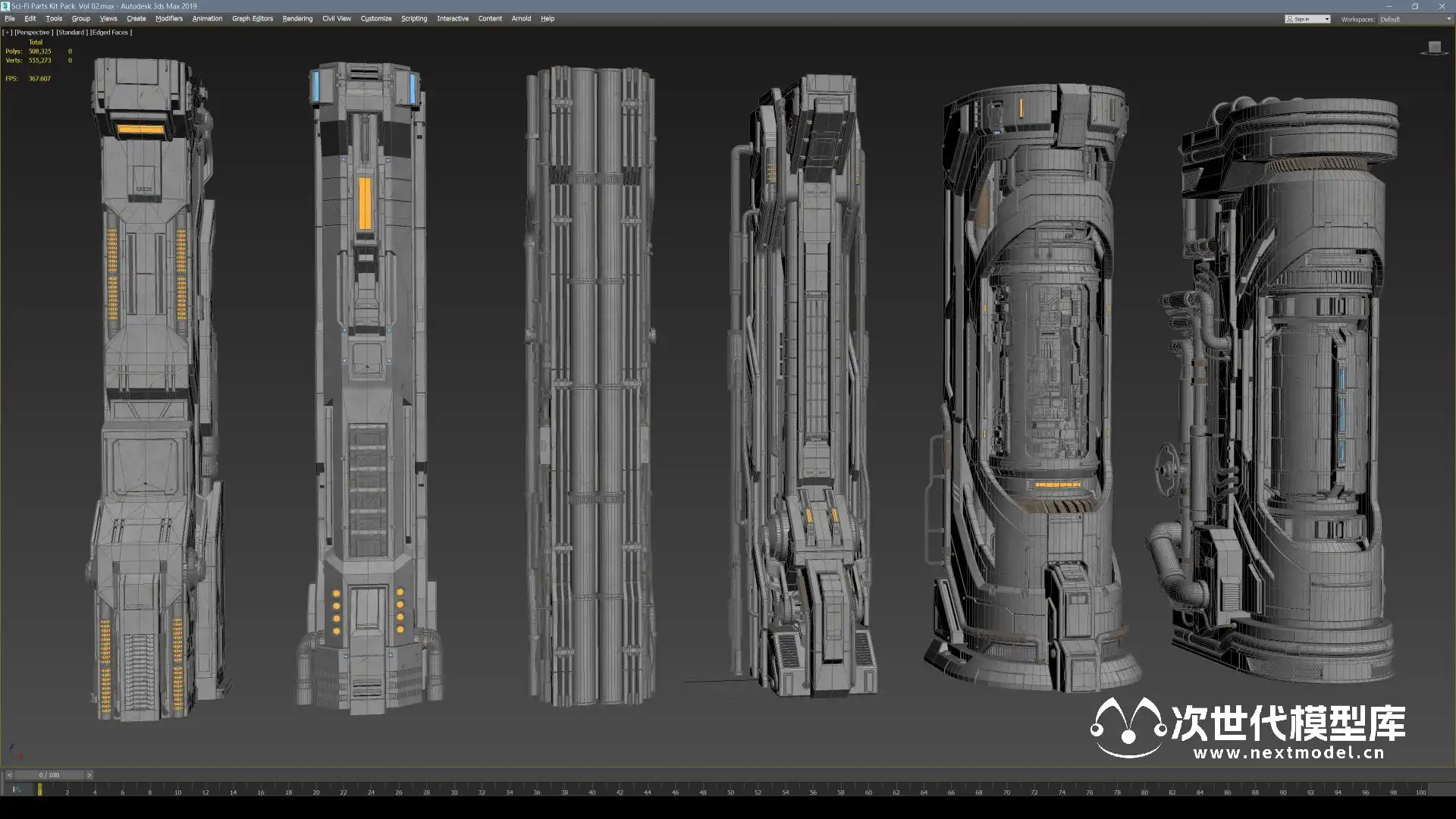Open the [Standard] shading quality menu
1456x819 pixels.
click(71, 33)
